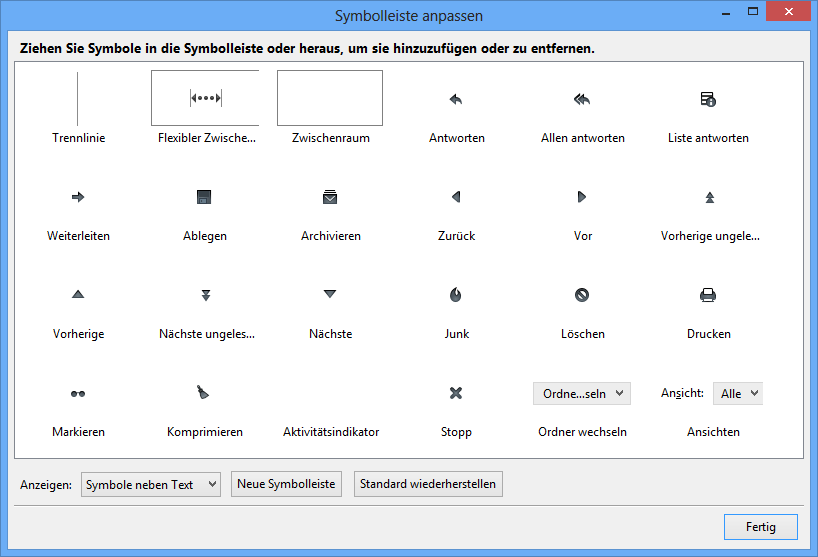Select the Komprimieren broom icon

(203, 392)
